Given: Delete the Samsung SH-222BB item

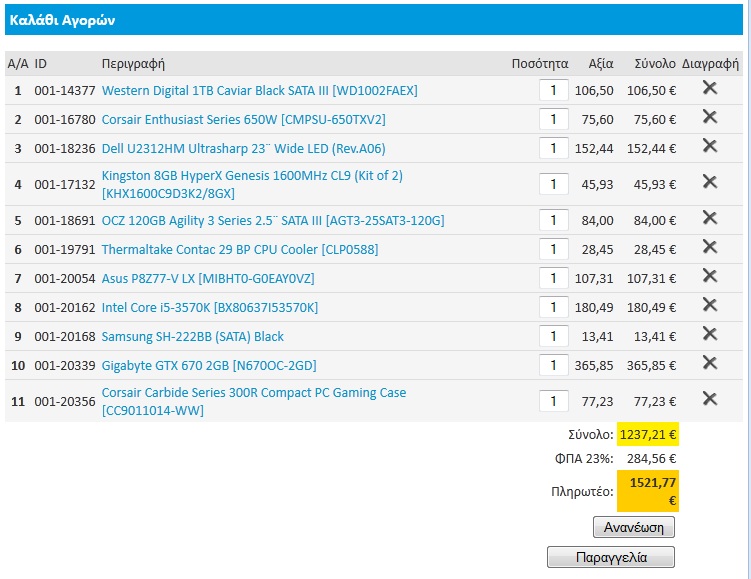Looking at the screenshot, I should tap(709, 334).
